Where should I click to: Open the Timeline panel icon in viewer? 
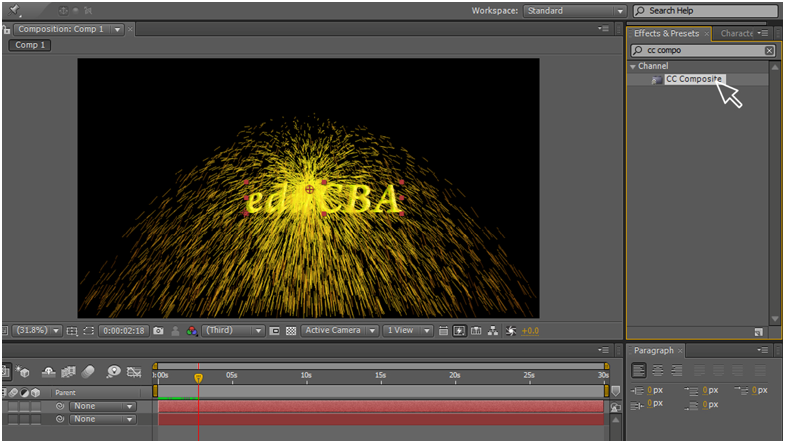pyautogui.click(x=476, y=331)
